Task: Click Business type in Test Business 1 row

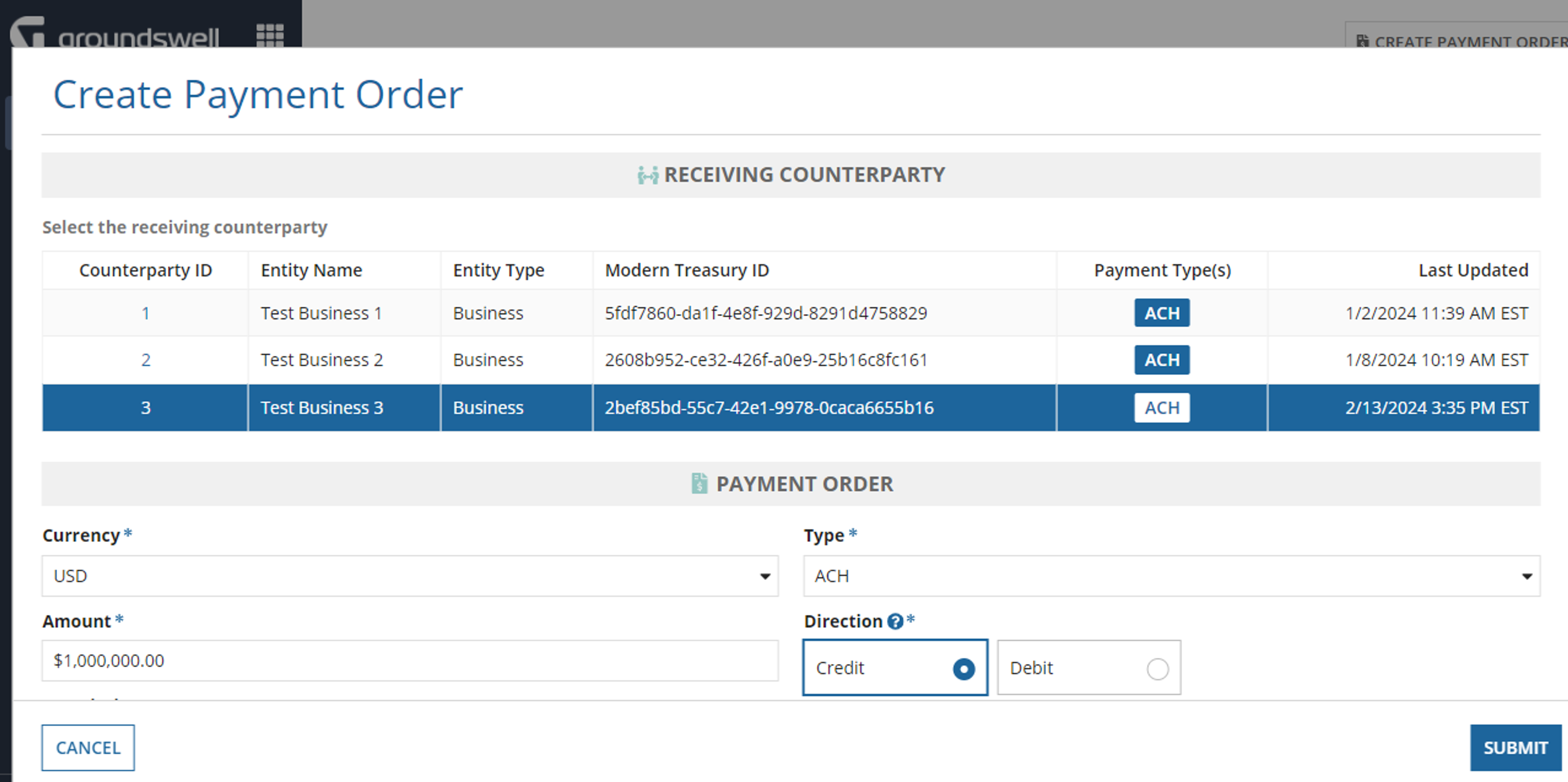Action: (x=488, y=313)
